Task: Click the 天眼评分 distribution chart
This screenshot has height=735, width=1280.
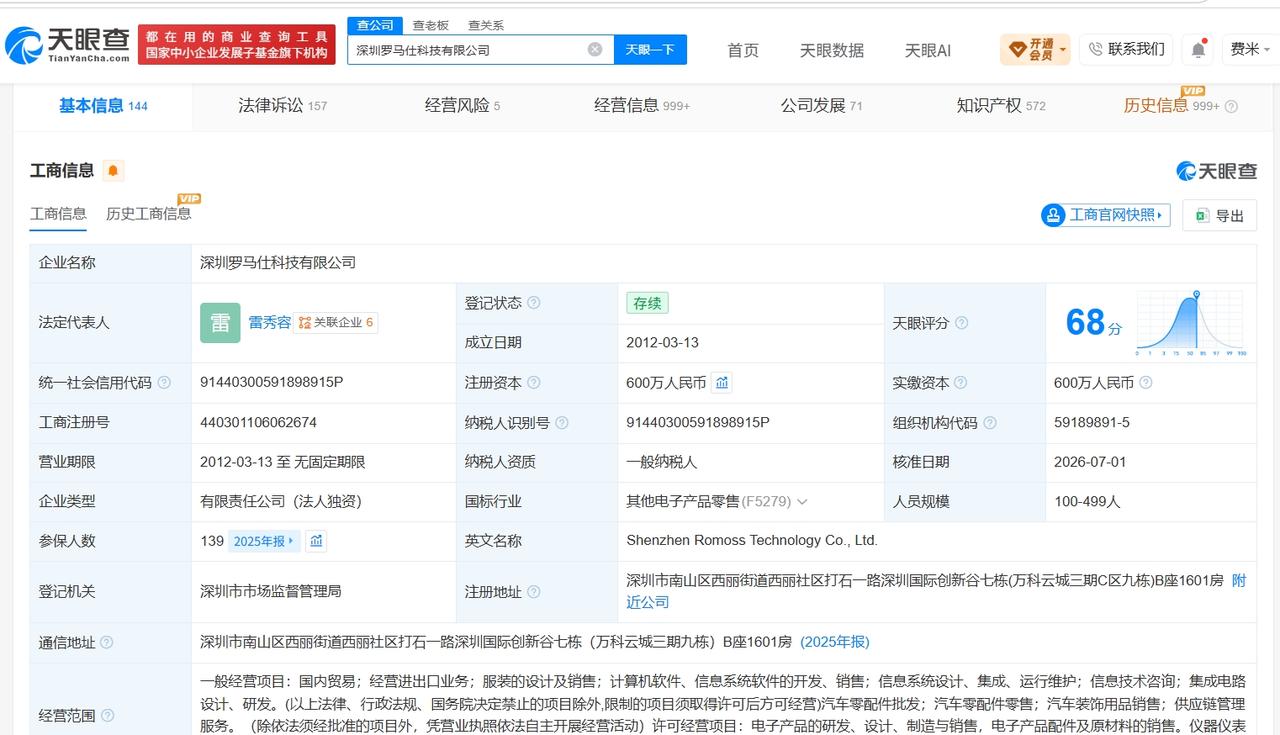Action: pyautogui.click(x=1190, y=323)
